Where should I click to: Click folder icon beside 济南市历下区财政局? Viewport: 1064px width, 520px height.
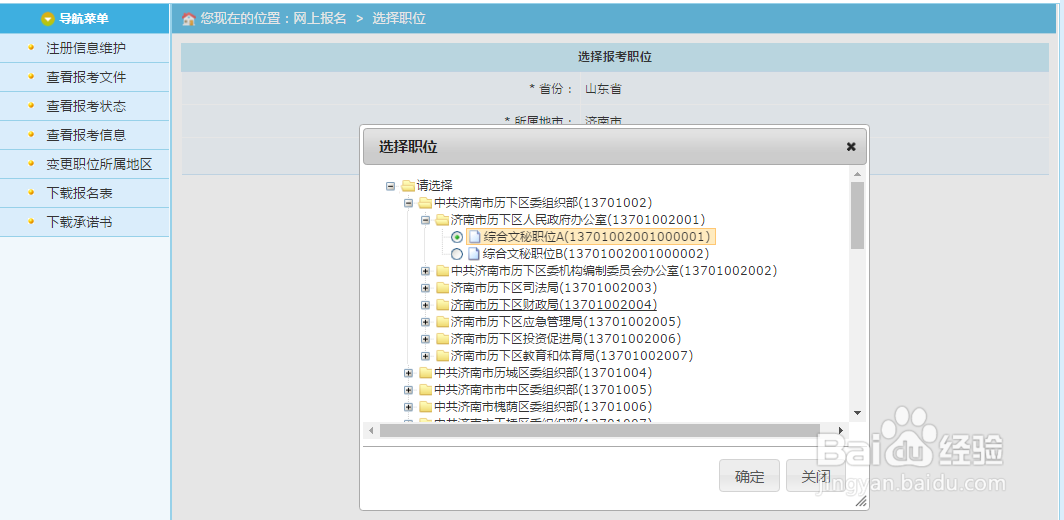(x=442, y=305)
